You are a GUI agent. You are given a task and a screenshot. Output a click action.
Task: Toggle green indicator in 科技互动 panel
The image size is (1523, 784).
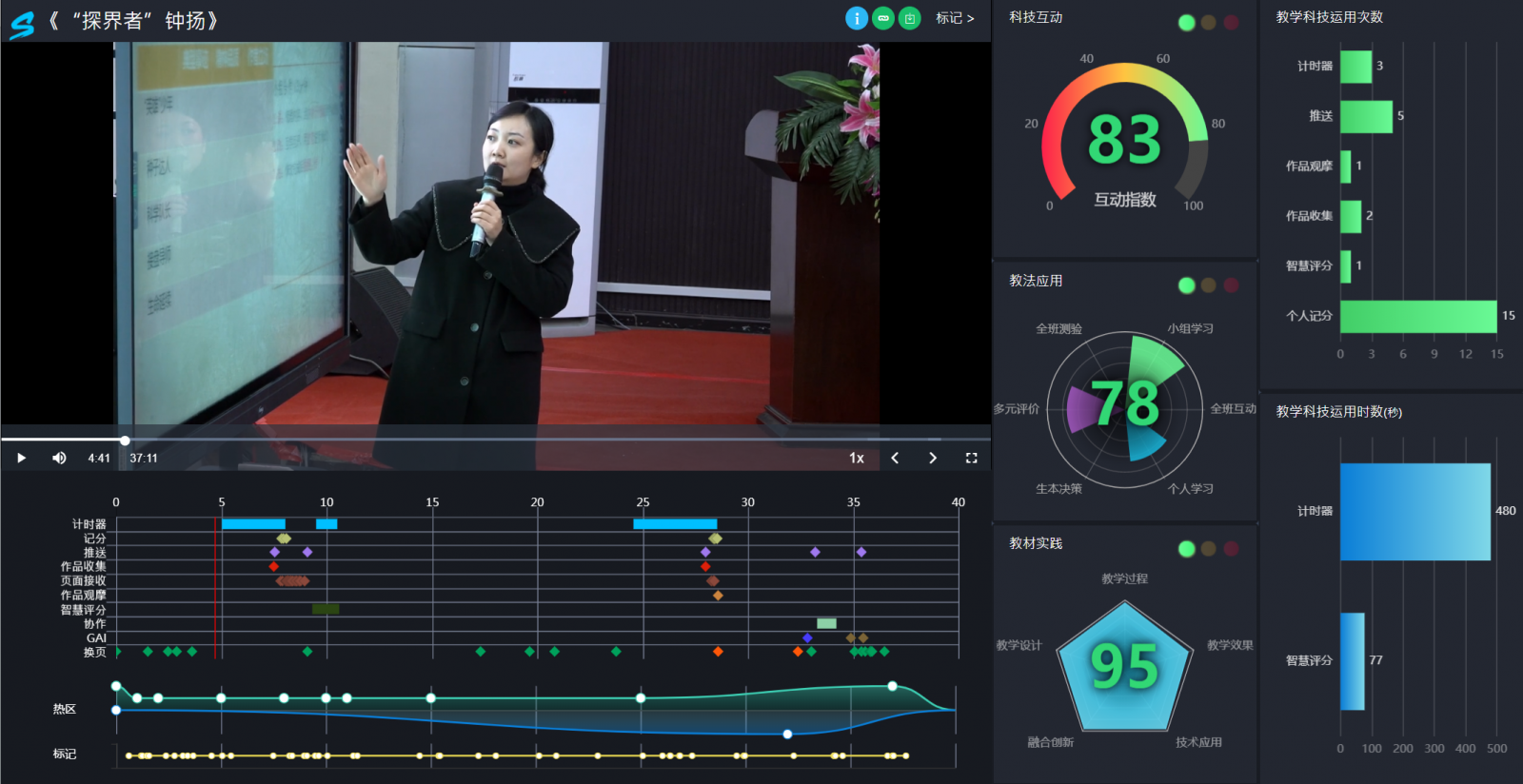click(x=1186, y=23)
